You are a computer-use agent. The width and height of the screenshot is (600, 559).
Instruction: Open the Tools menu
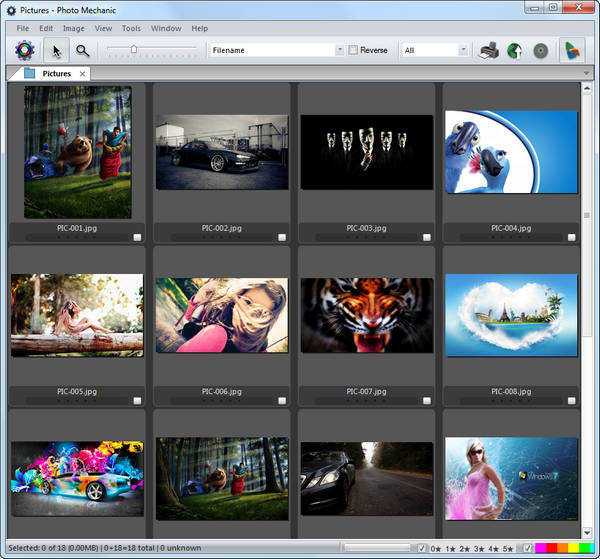pyautogui.click(x=131, y=28)
